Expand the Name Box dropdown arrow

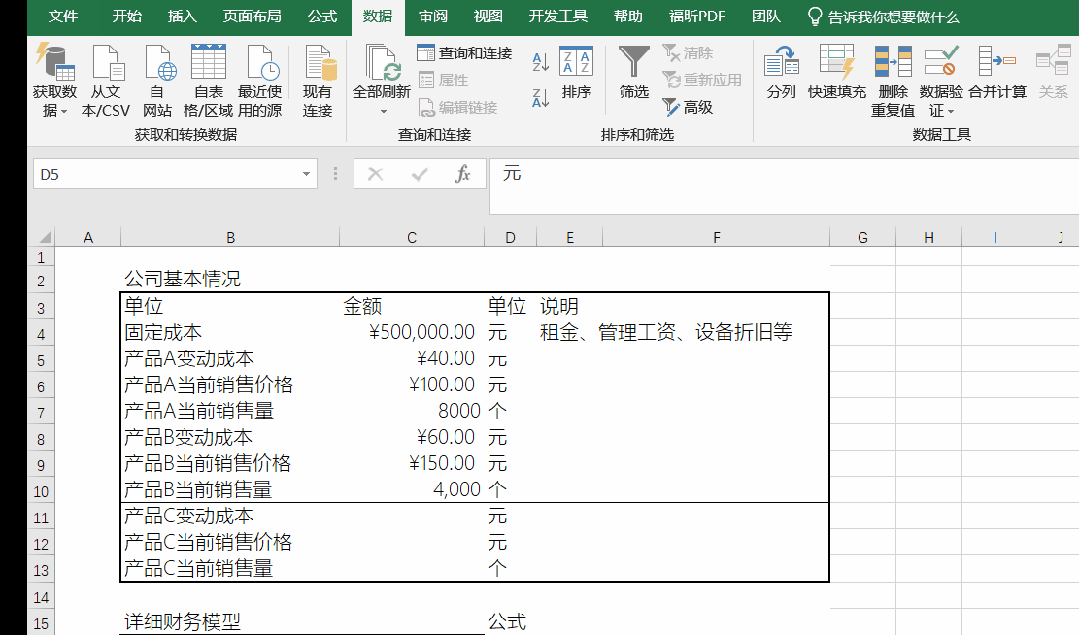coord(306,174)
